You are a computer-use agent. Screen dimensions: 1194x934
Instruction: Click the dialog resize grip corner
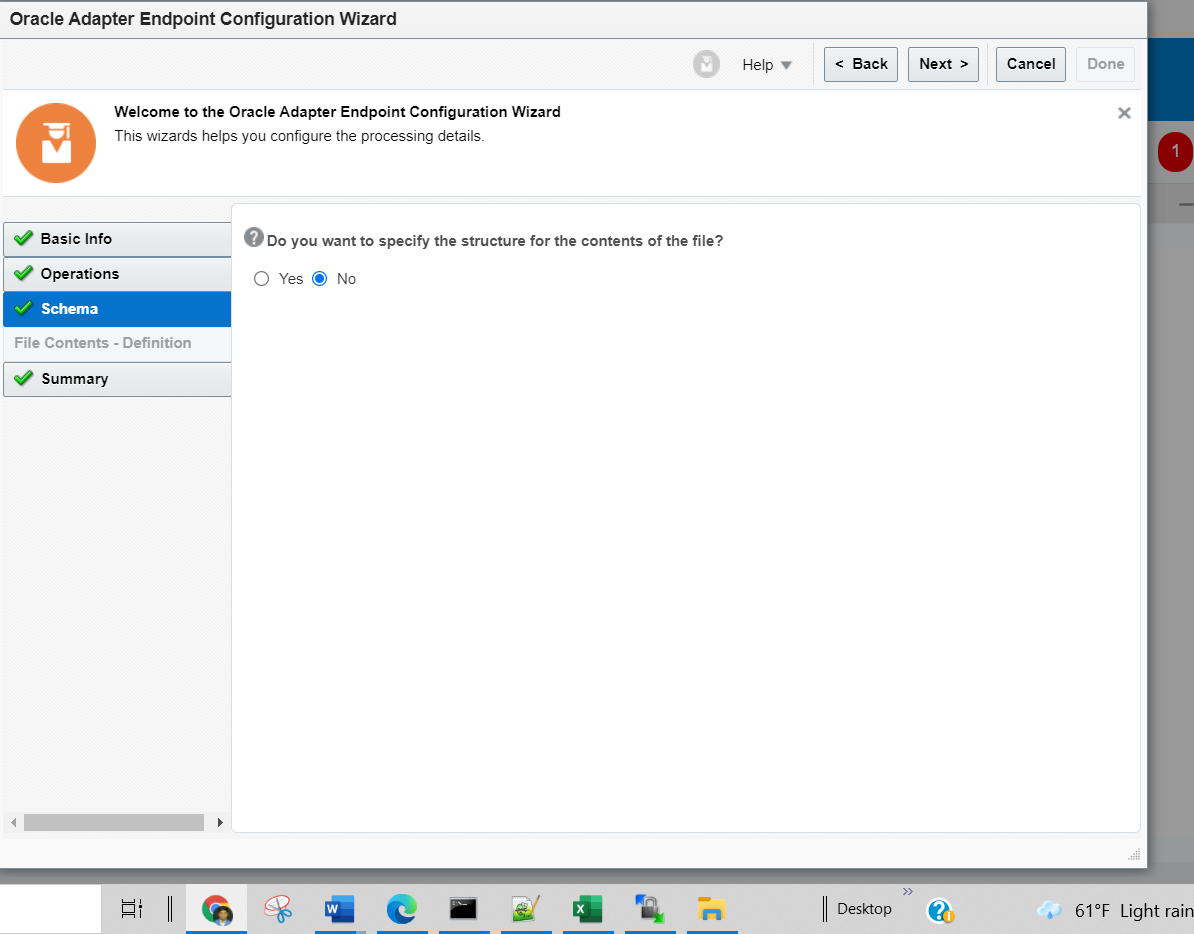[x=1133, y=854]
